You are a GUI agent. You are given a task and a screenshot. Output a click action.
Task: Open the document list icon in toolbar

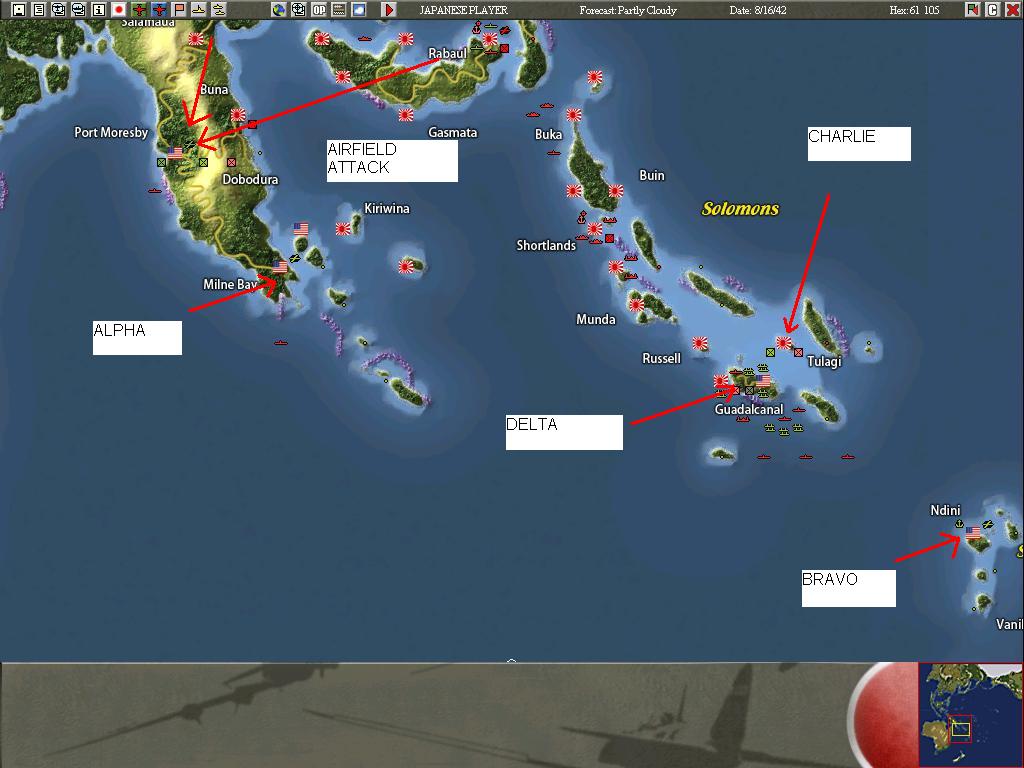pos(39,10)
